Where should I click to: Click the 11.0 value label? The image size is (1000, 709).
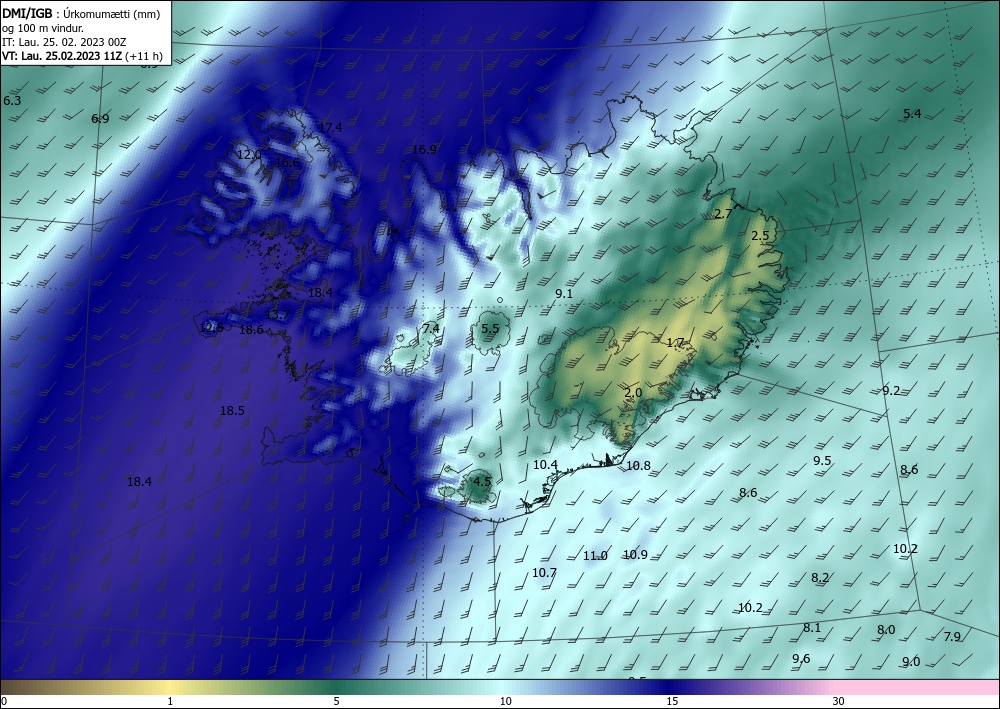pos(595,556)
